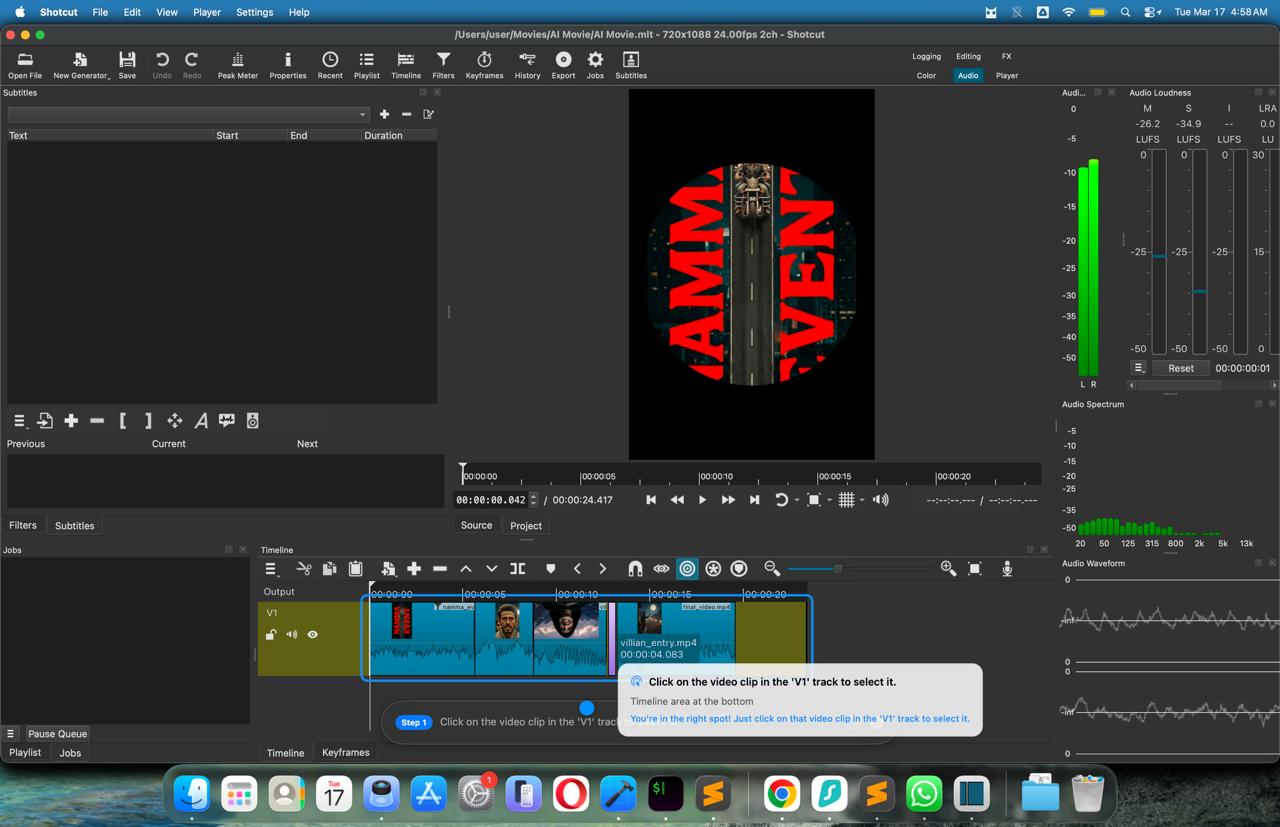The image size is (1280, 827).
Task: Toggle timeline snapping magnet
Action: tap(635, 569)
